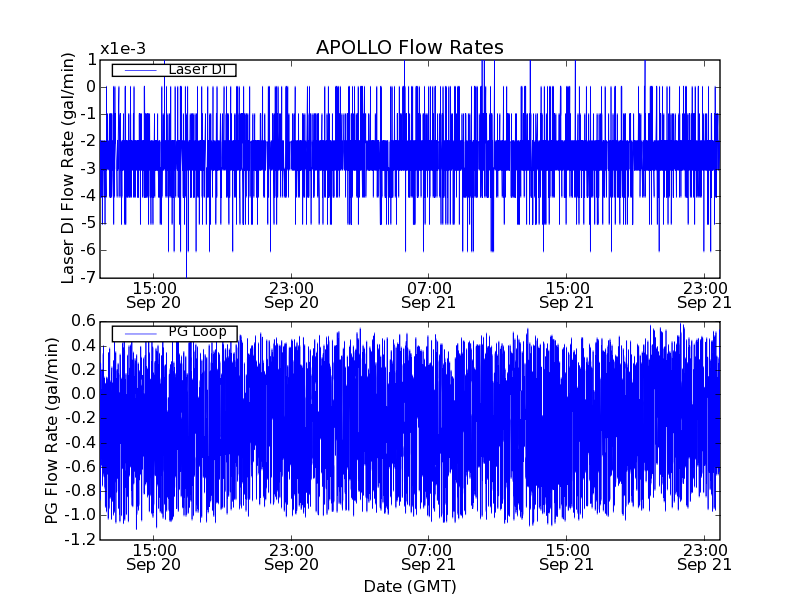800x600 pixels.
Task: Click top plot's 23:00 Sep 20 tick label
Action: click(x=291, y=294)
